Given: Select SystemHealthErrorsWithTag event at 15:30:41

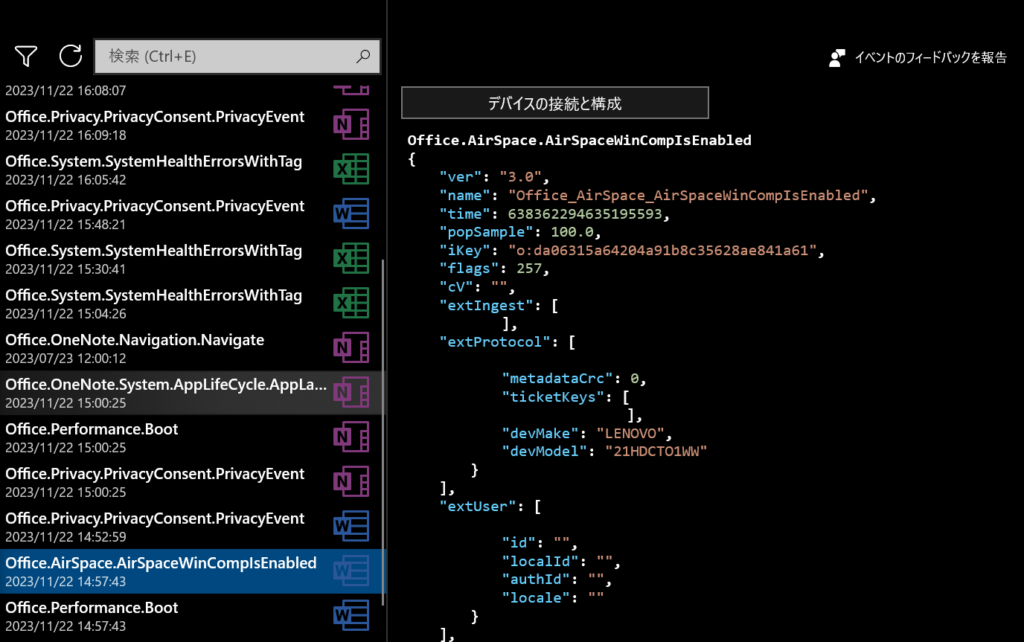Looking at the screenshot, I should point(191,259).
